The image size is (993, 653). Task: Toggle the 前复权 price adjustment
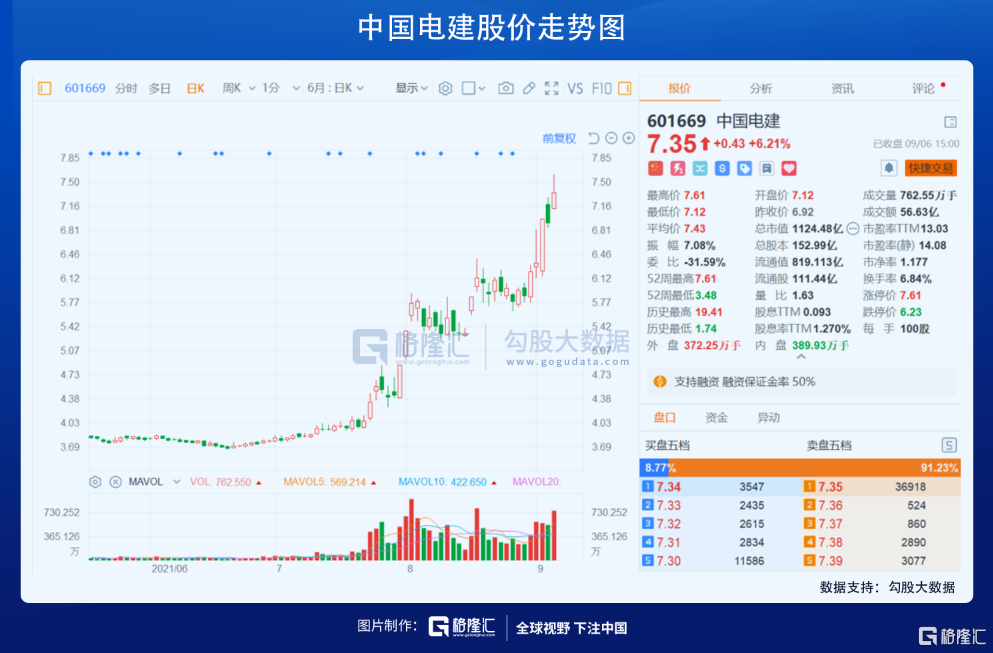(x=559, y=138)
